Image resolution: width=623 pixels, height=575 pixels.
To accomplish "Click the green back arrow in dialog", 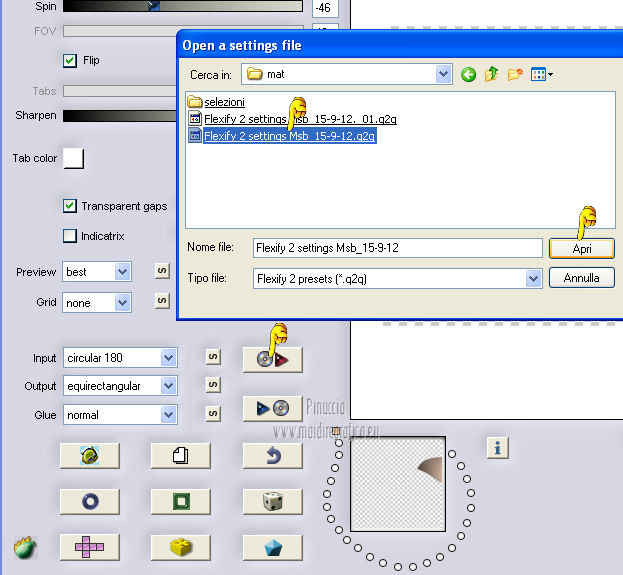I will [468, 74].
